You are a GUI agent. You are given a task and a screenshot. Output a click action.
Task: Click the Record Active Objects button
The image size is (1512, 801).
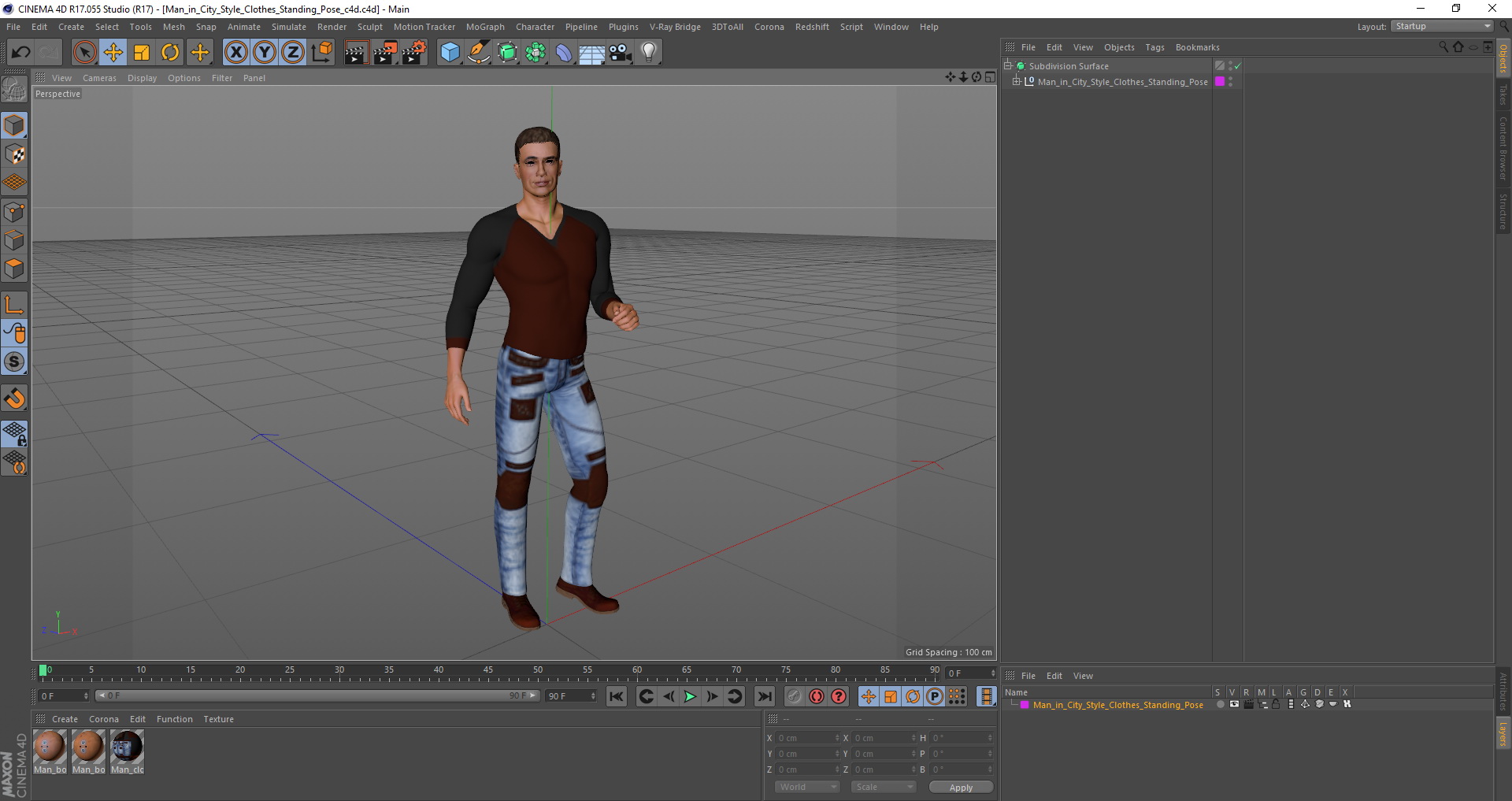[794, 696]
